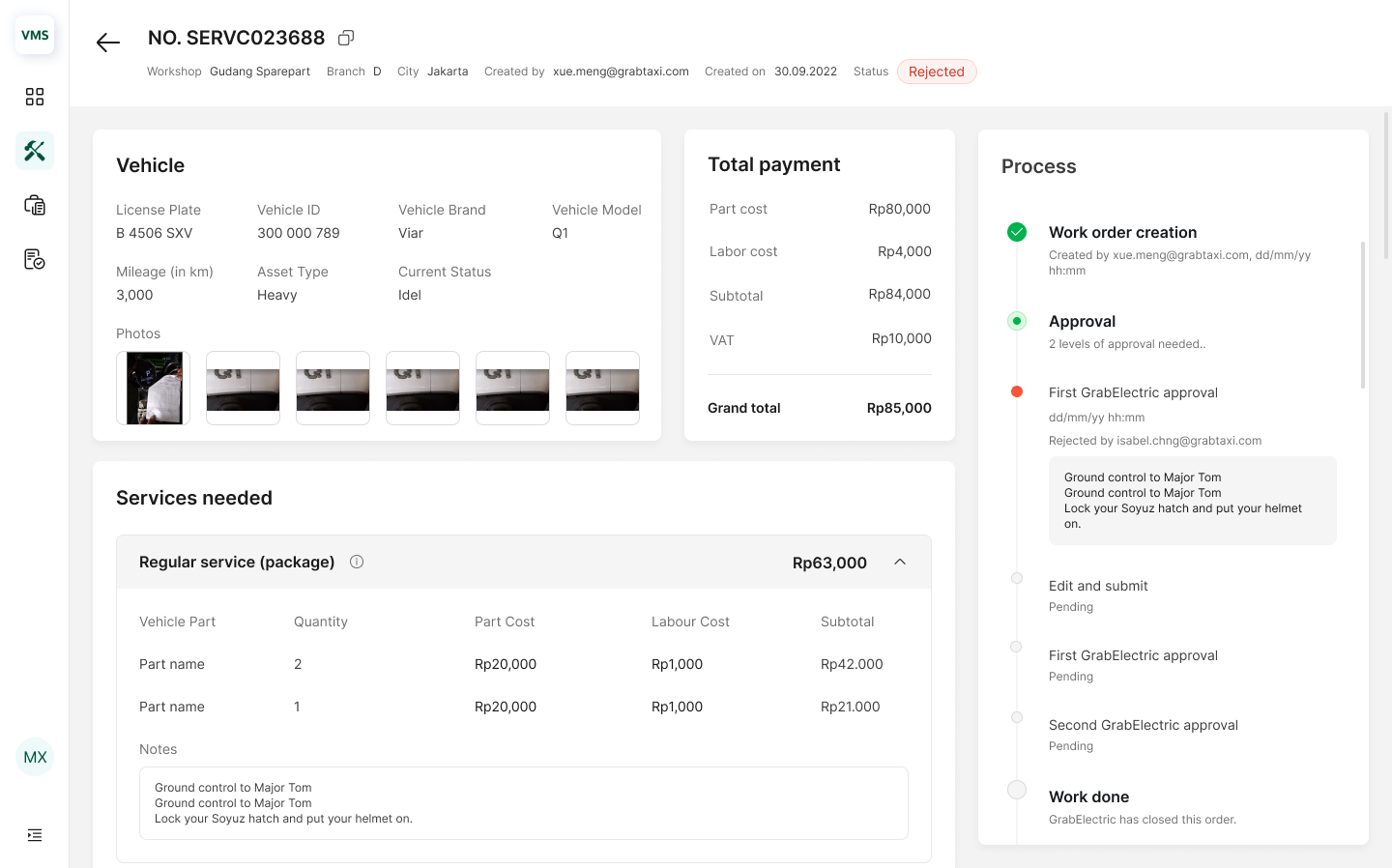
Task: Open the last vehicle photo thumbnail
Action: point(602,388)
